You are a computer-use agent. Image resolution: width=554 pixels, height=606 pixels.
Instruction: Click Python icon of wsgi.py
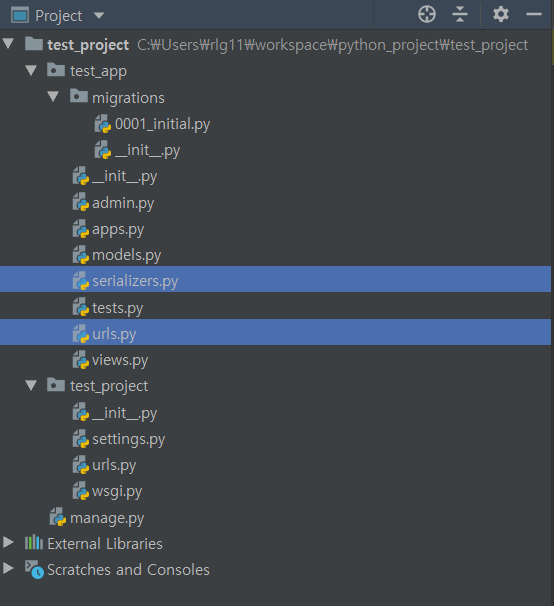(81, 491)
